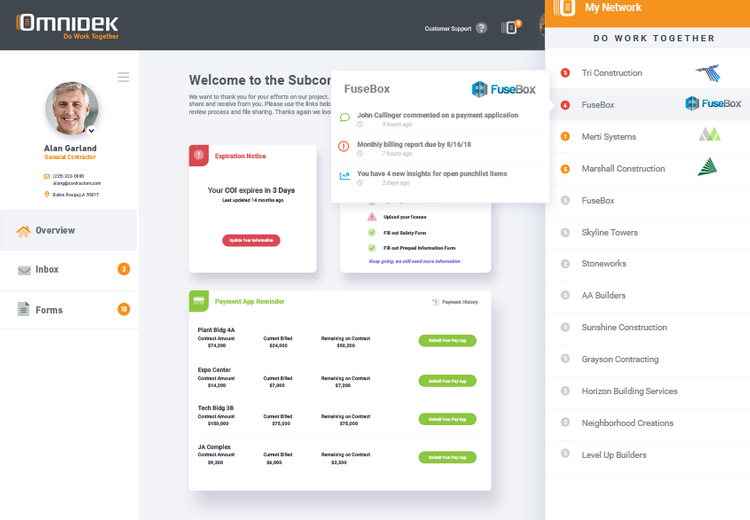Click John Callinger comment notification icon
The height and width of the screenshot is (520, 750).
[344, 117]
